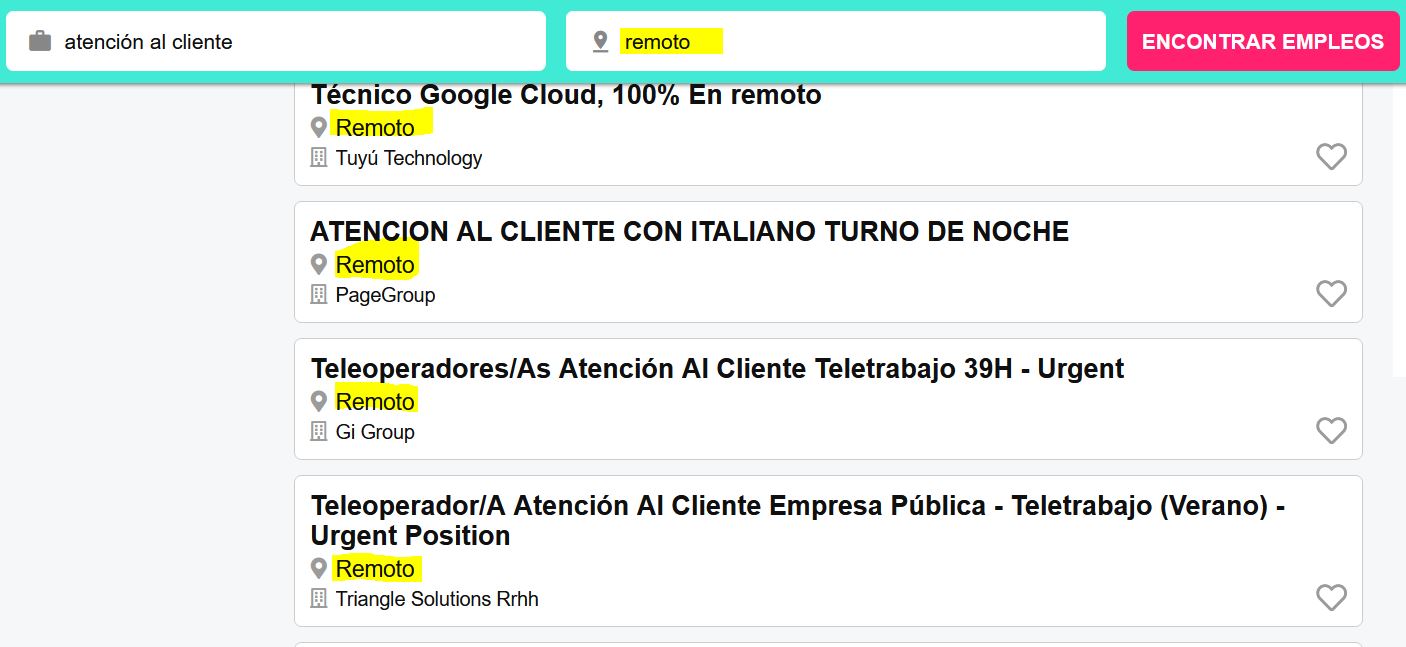
Task: Click the location pin icon in search bar
Action: coord(600,41)
